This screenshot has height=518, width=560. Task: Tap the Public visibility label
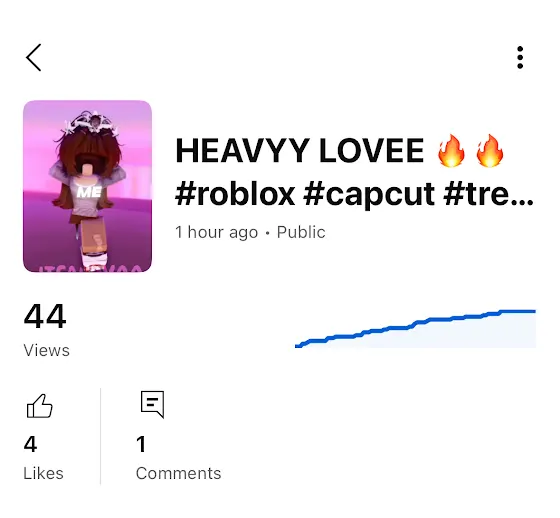[x=301, y=232]
